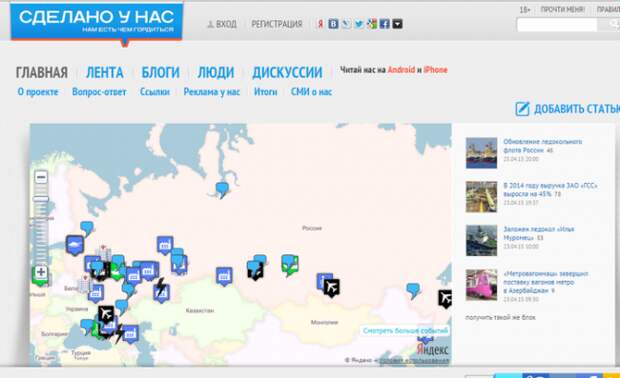The image size is (620, 378).
Task: Click 'Смотреть больше событий' link on map
Action: click(405, 331)
